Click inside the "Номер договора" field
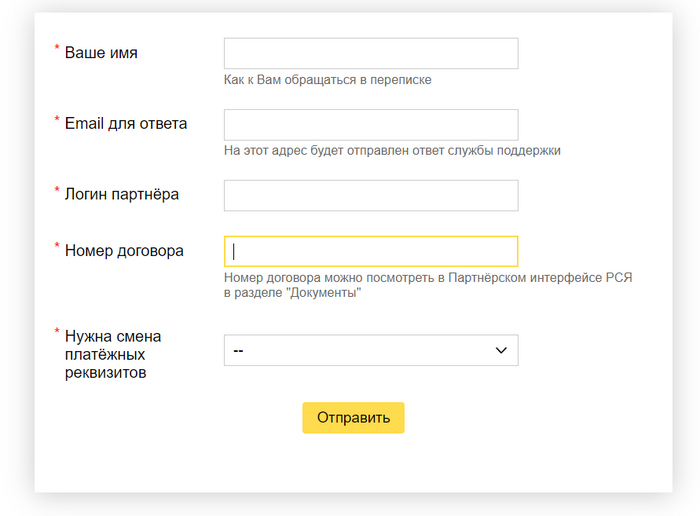The width and height of the screenshot is (700, 516). point(370,252)
